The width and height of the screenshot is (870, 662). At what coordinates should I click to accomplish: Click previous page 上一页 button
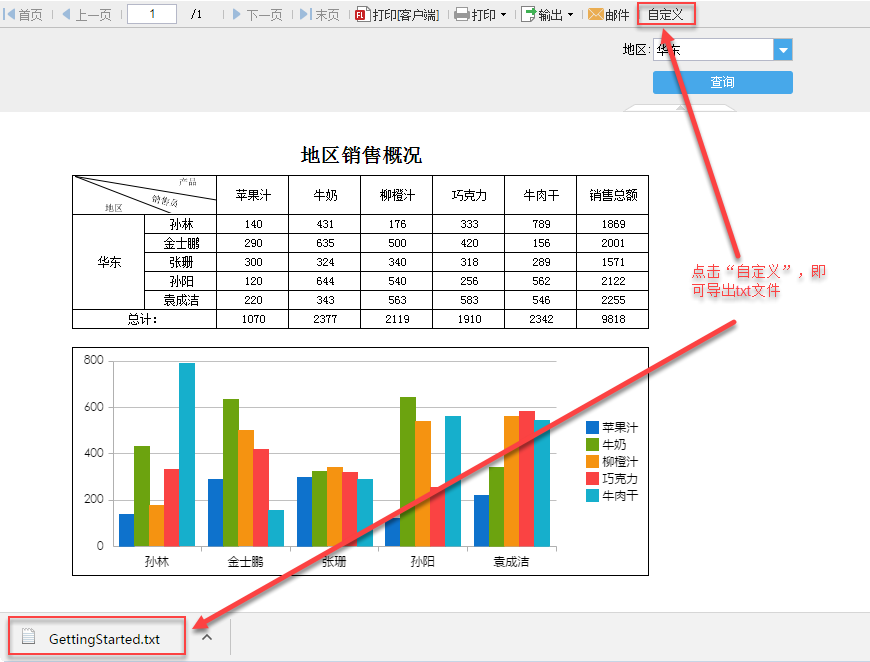[87, 14]
